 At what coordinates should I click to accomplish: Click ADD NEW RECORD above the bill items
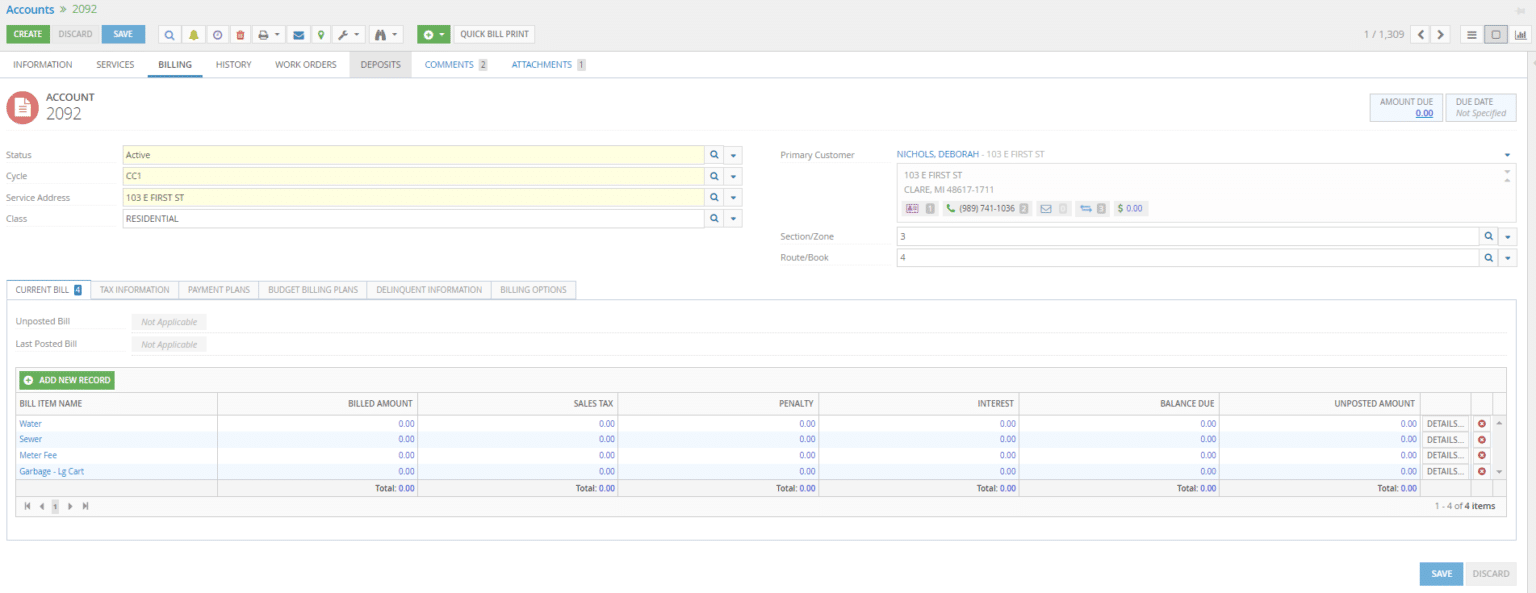coord(66,380)
